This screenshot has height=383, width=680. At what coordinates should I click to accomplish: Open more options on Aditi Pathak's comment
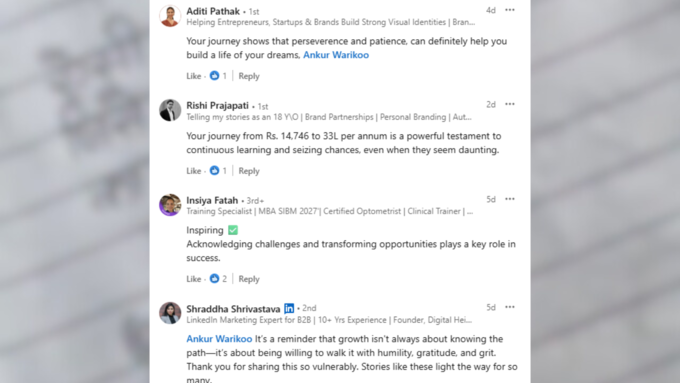point(510,10)
